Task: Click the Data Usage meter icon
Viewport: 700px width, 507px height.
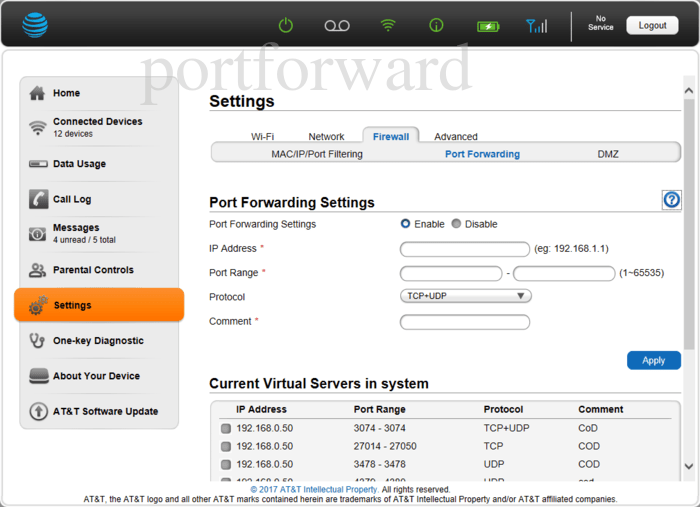Action: point(38,164)
